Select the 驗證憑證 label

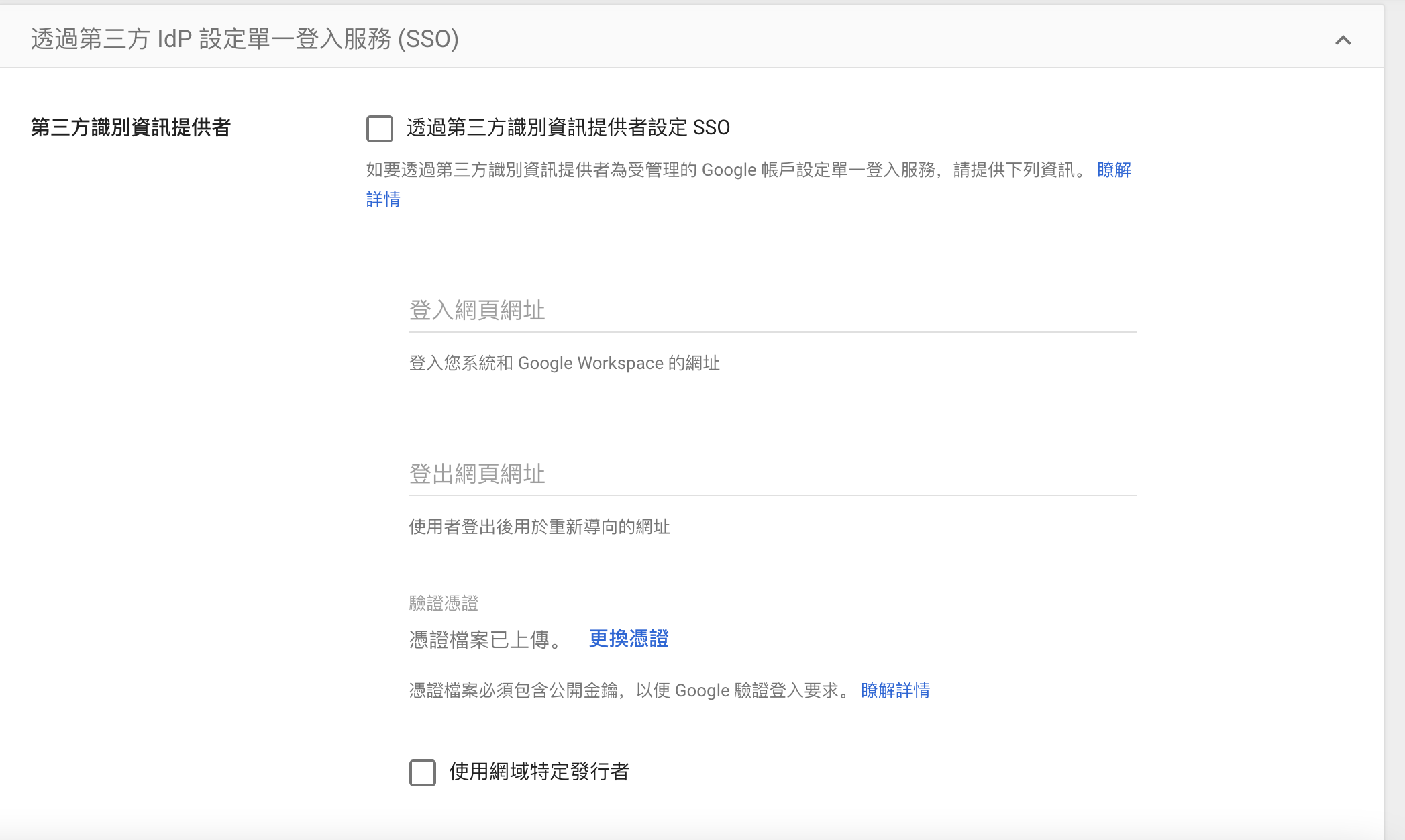point(444,603)
